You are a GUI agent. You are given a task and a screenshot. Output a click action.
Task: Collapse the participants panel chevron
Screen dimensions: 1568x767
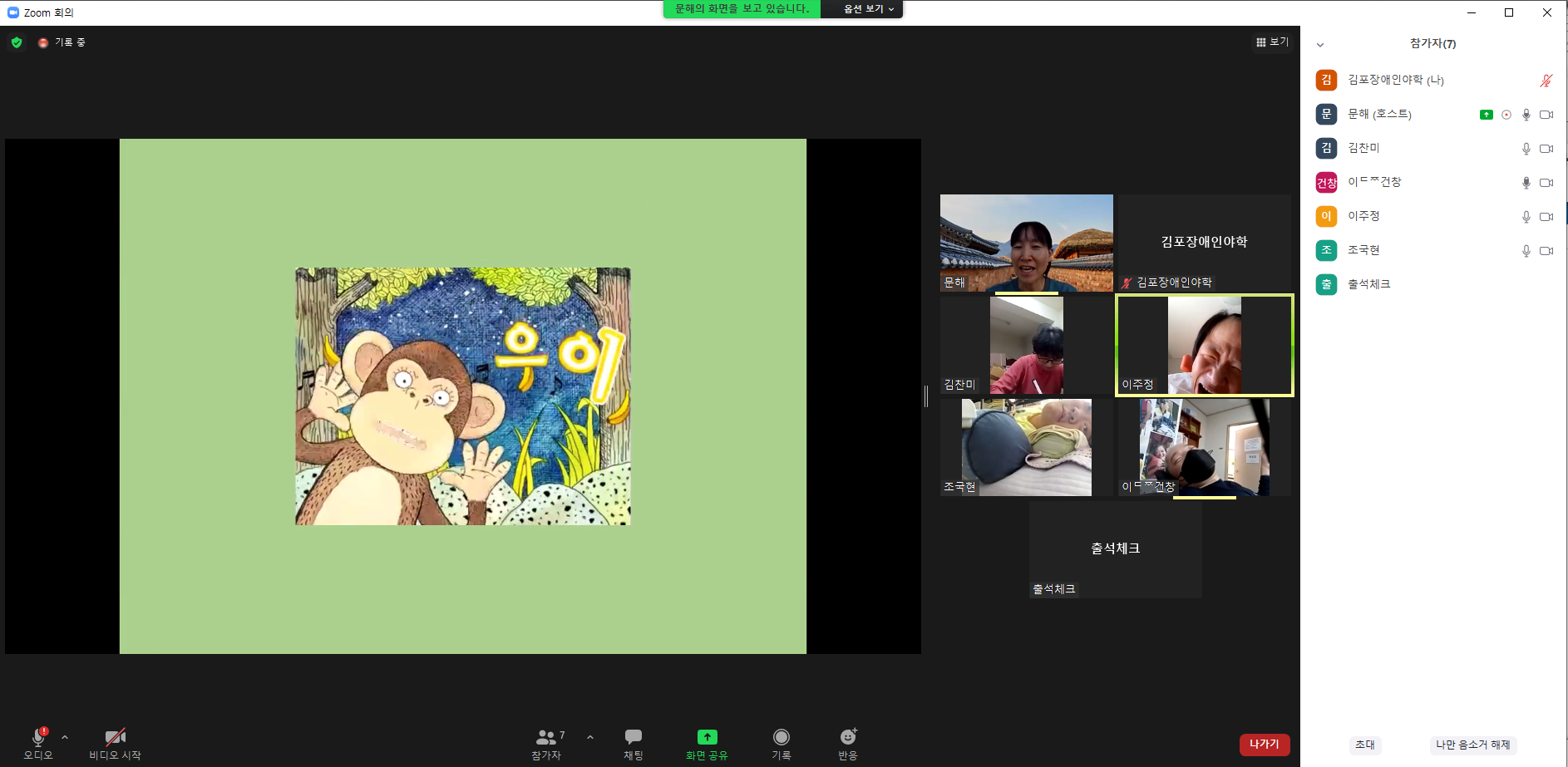click(1320, 45)
